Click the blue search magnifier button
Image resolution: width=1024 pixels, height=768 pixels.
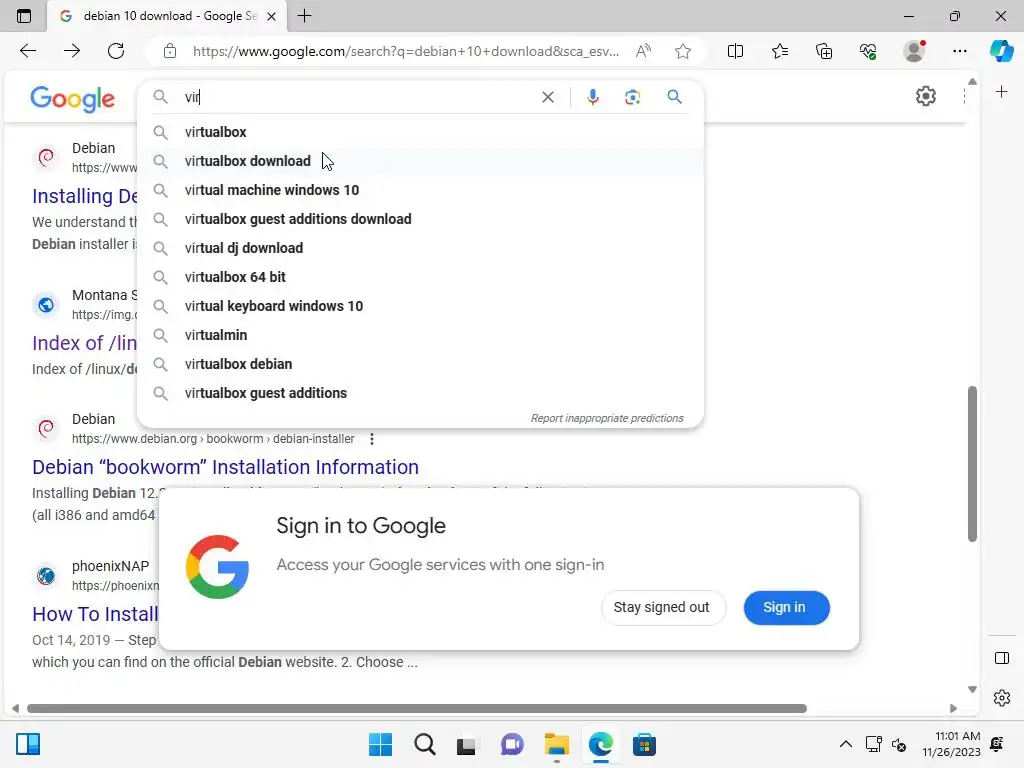coord(675,97)
